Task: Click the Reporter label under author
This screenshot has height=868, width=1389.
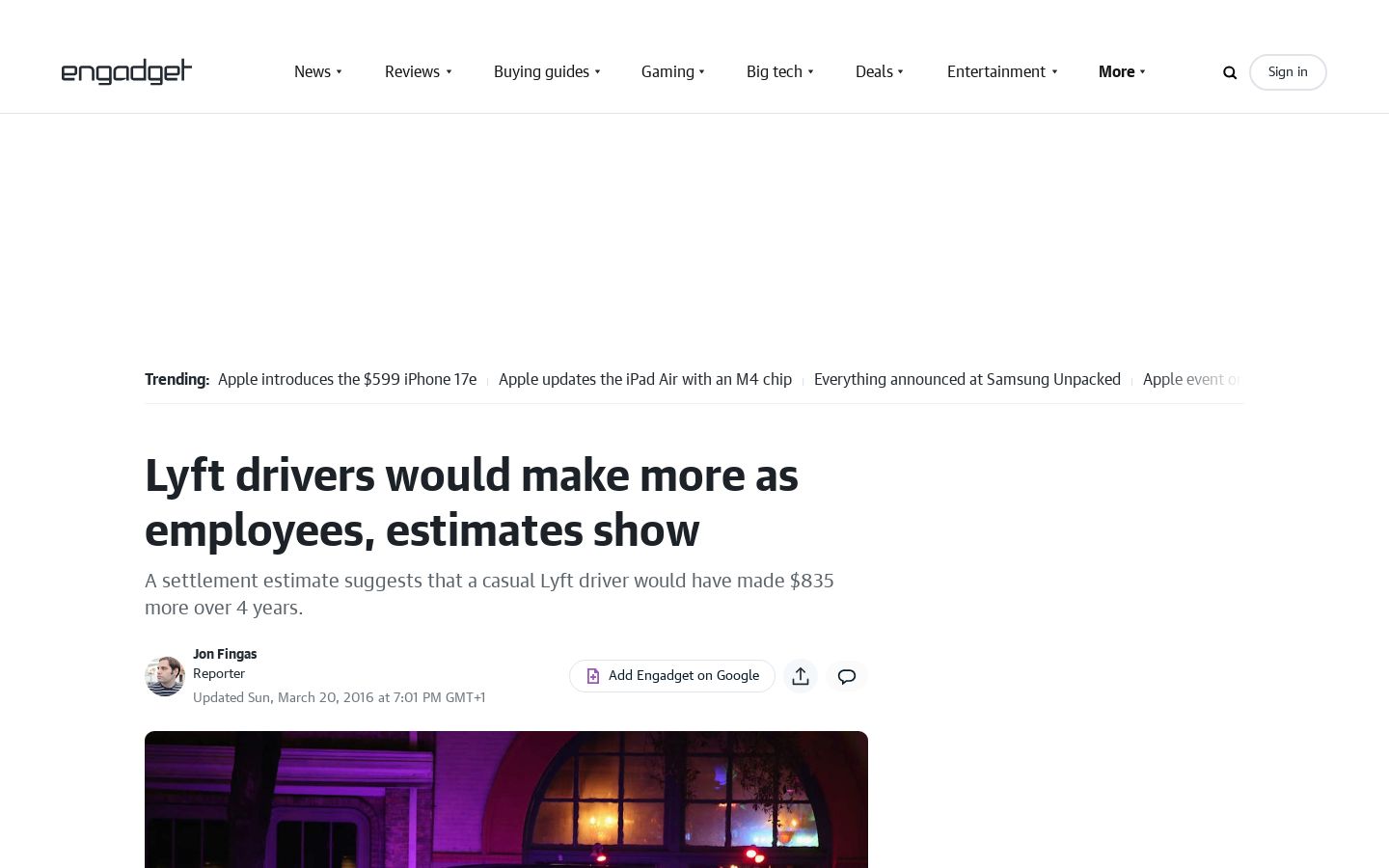Action: pos(219,673)
